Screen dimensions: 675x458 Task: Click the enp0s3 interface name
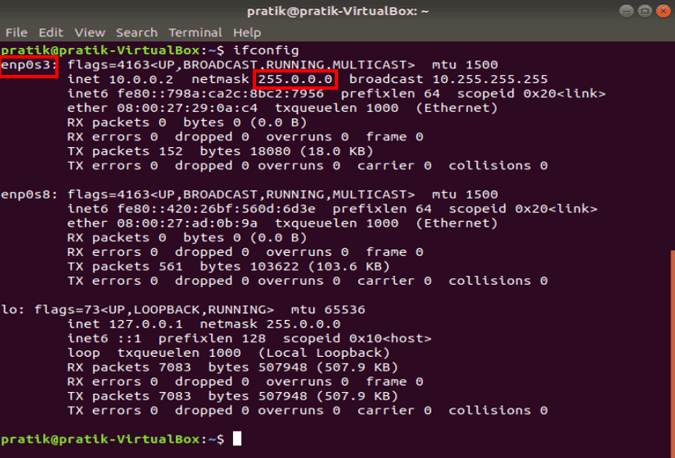29,65
